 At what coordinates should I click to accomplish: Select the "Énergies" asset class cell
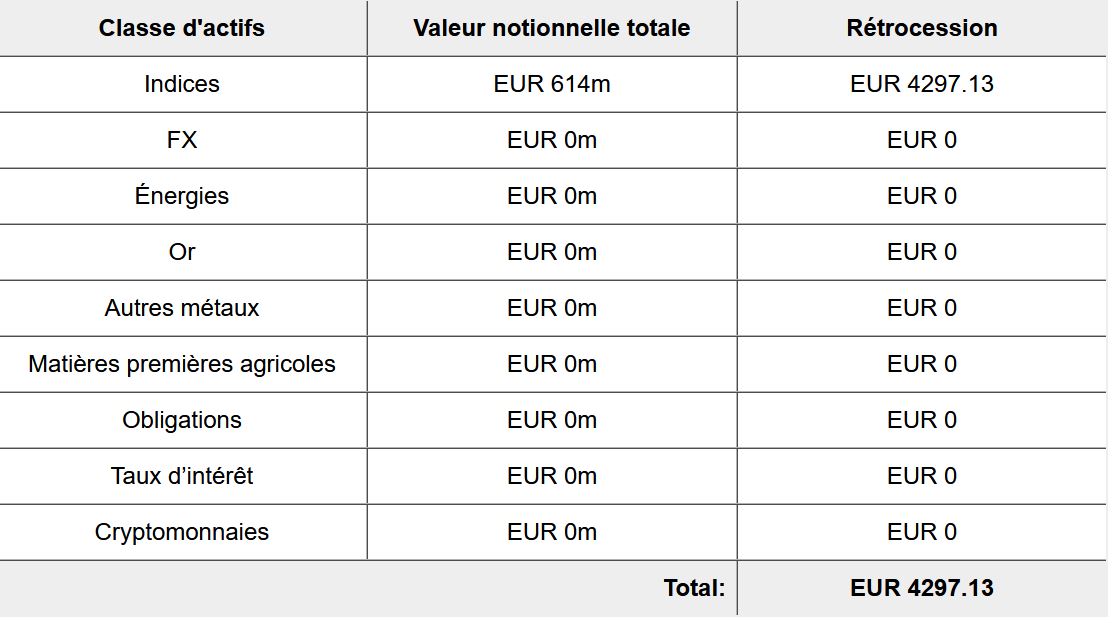pyautogui.click(x=182, y=196)
